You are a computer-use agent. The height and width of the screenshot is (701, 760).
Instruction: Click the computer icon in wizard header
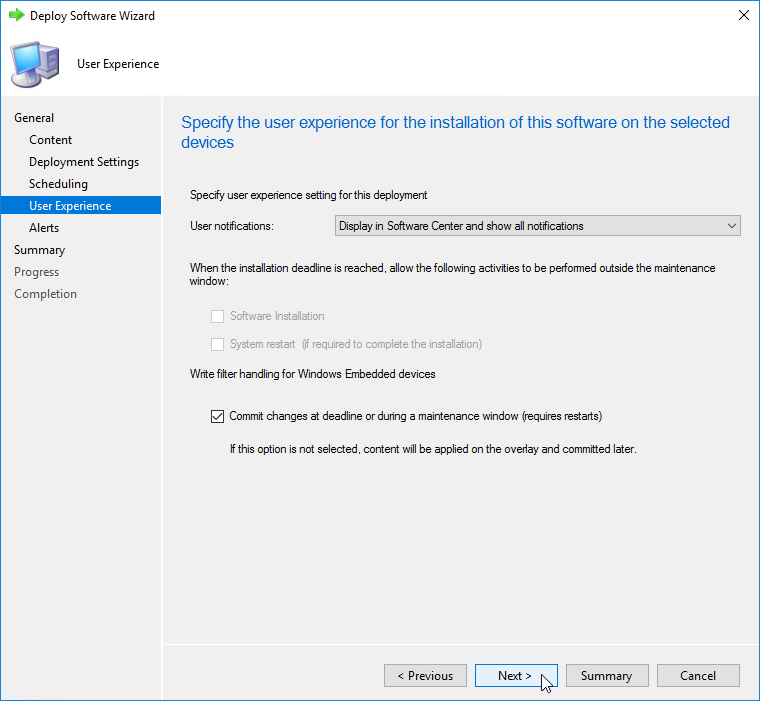point(34,64)
